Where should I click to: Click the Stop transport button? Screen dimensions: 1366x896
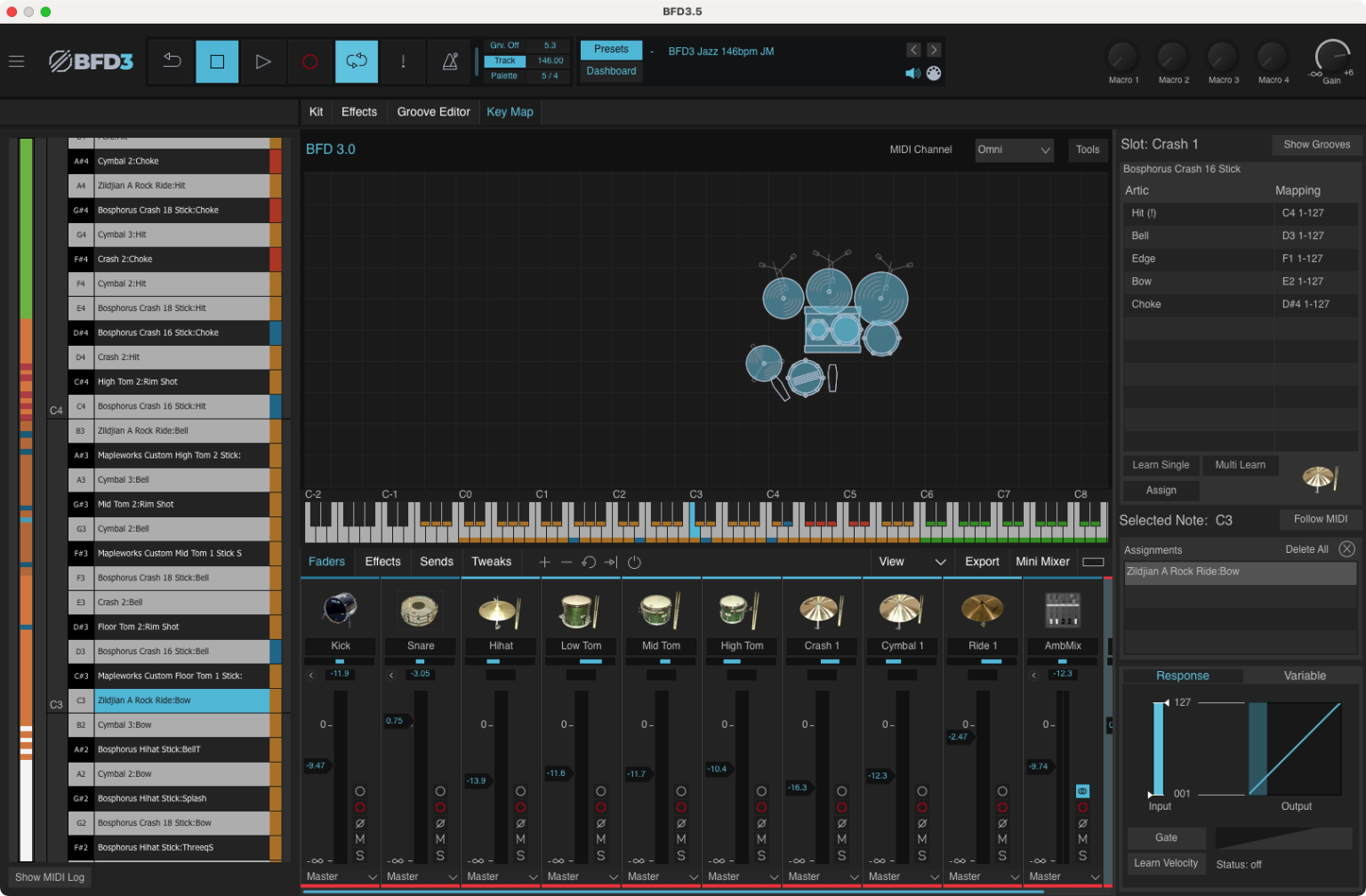217,61
